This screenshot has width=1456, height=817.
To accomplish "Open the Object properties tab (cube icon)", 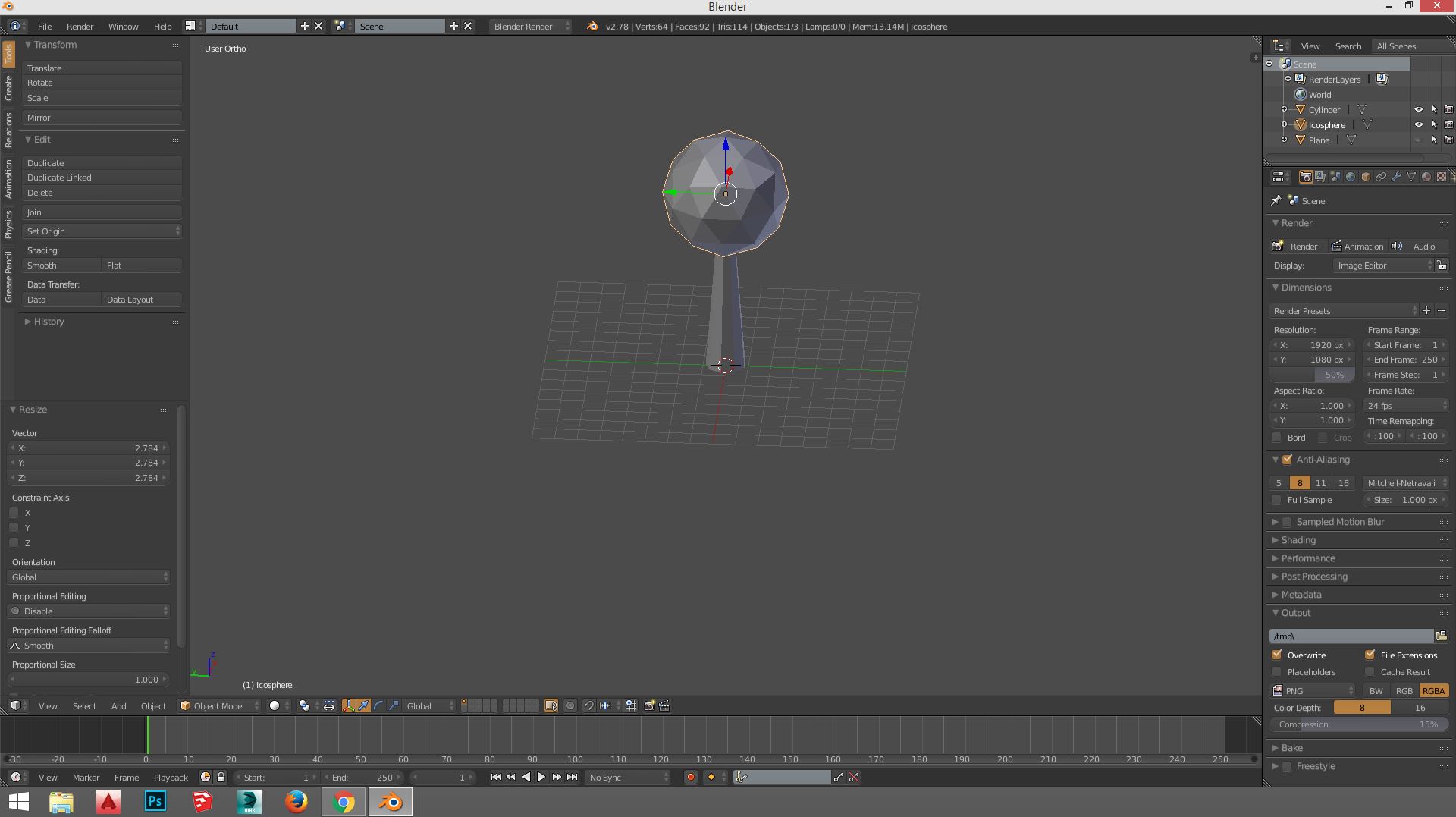I will point(1366,177).
